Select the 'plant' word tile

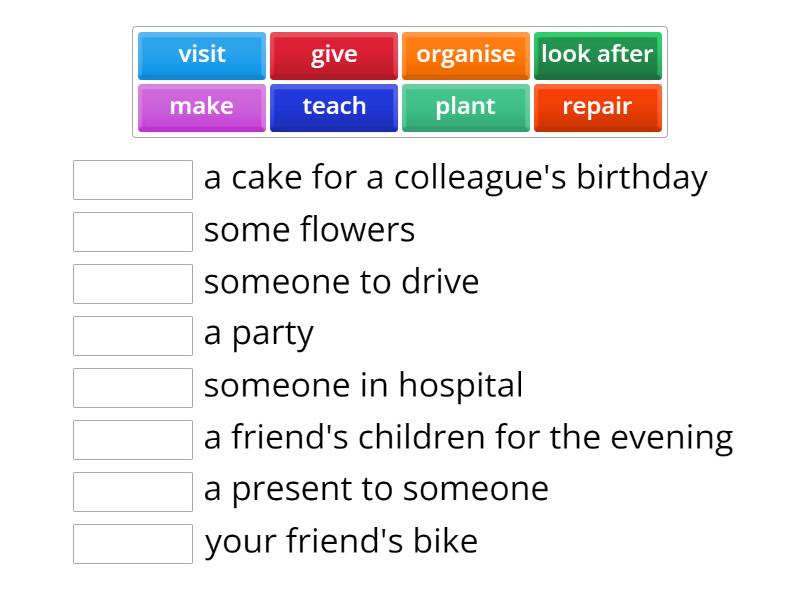[465, 107]
